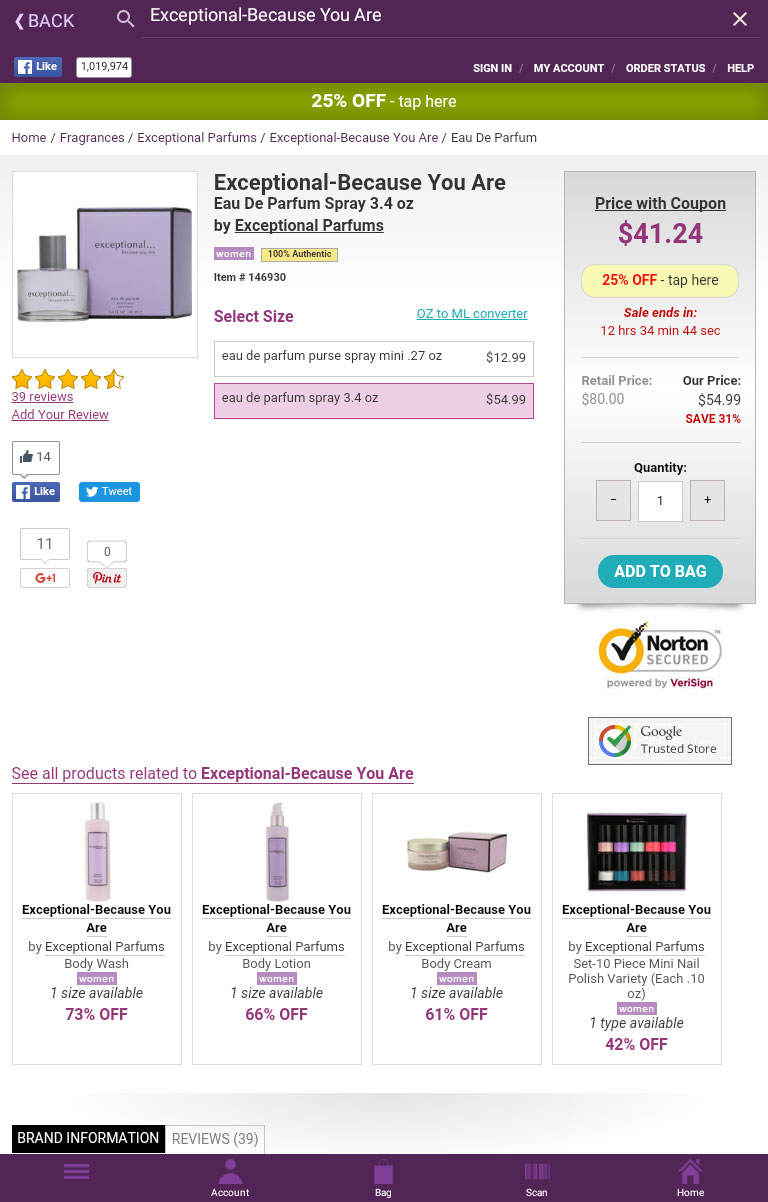Click the ADD TO BAG button
This screenshot has height=1202, width=768.
pyautogui.click(x=660, y=571)
